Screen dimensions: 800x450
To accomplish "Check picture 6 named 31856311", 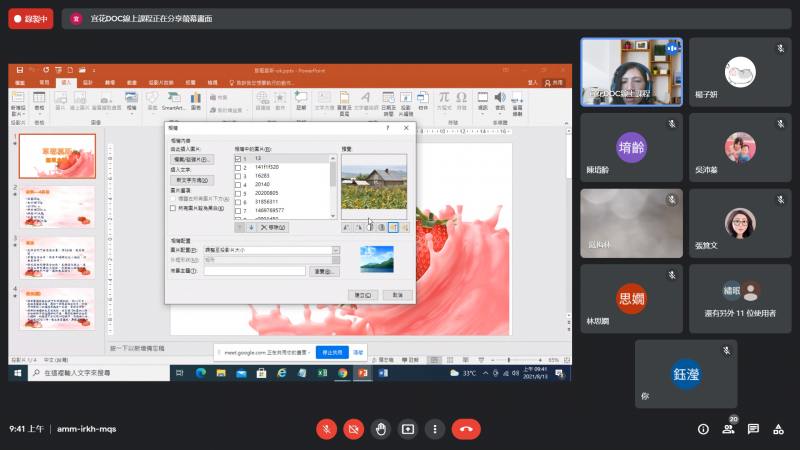I will [x=238, y=202].
